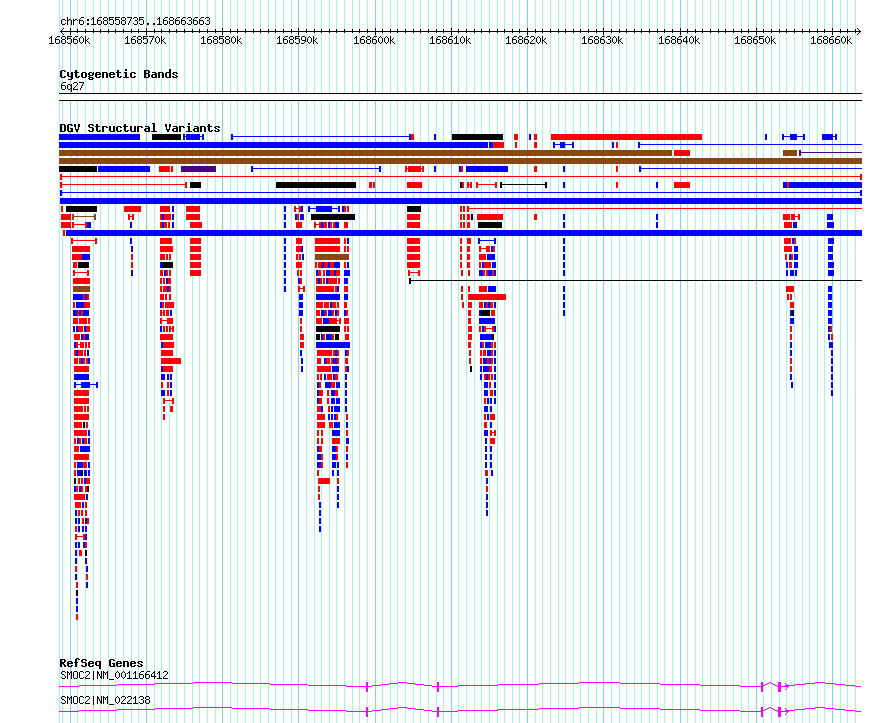
Task: Click the blue variant bar spanning 168654k to the right edge
Action: 823,185
